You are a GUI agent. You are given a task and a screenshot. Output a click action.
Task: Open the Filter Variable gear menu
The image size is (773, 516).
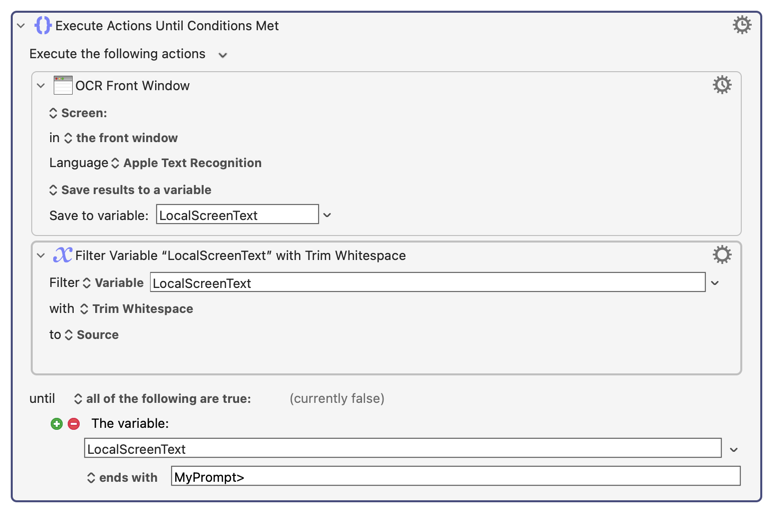[722, 255]
